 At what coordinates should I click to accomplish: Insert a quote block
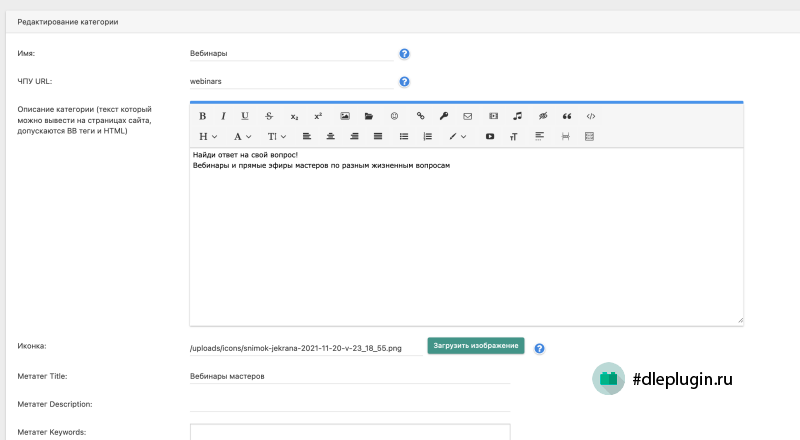[567, 116]
